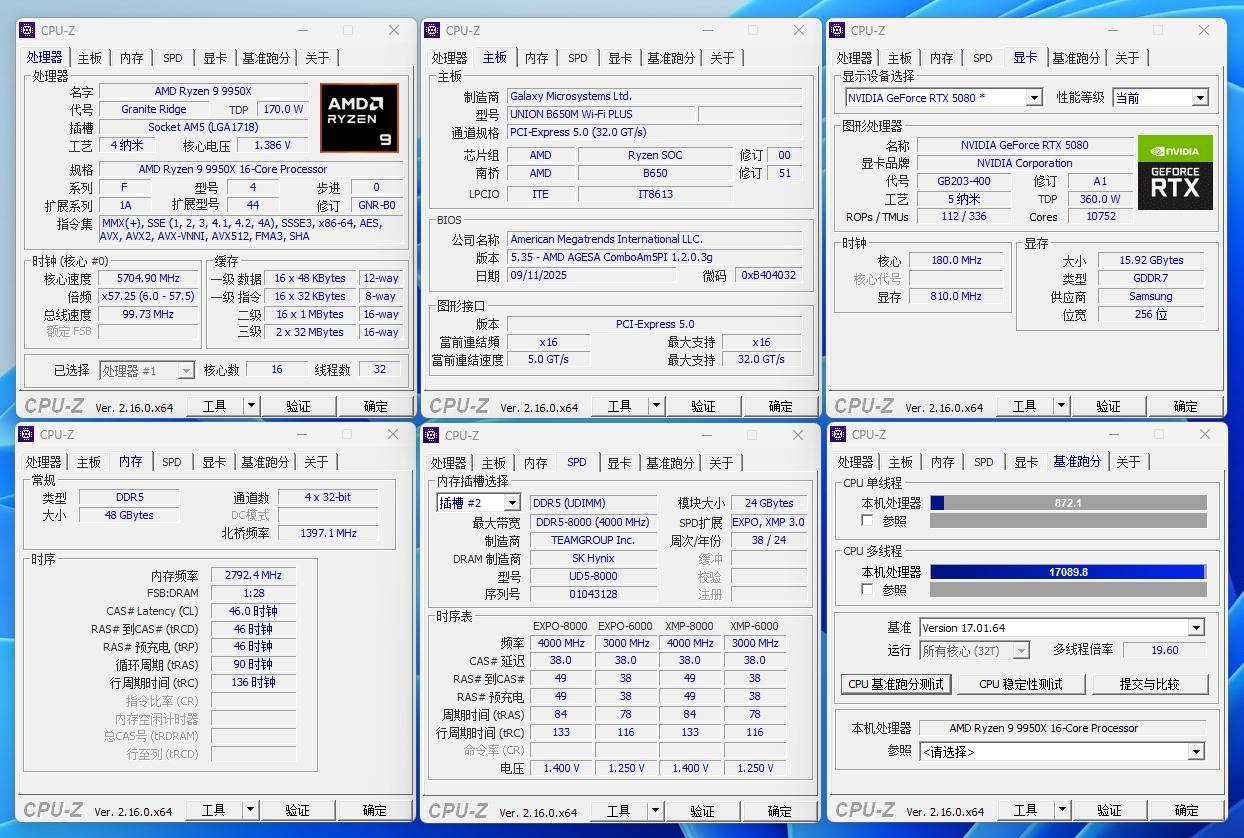
Task: Click CPU-Z title icon of the mainboard window
Action: (432, 31)
